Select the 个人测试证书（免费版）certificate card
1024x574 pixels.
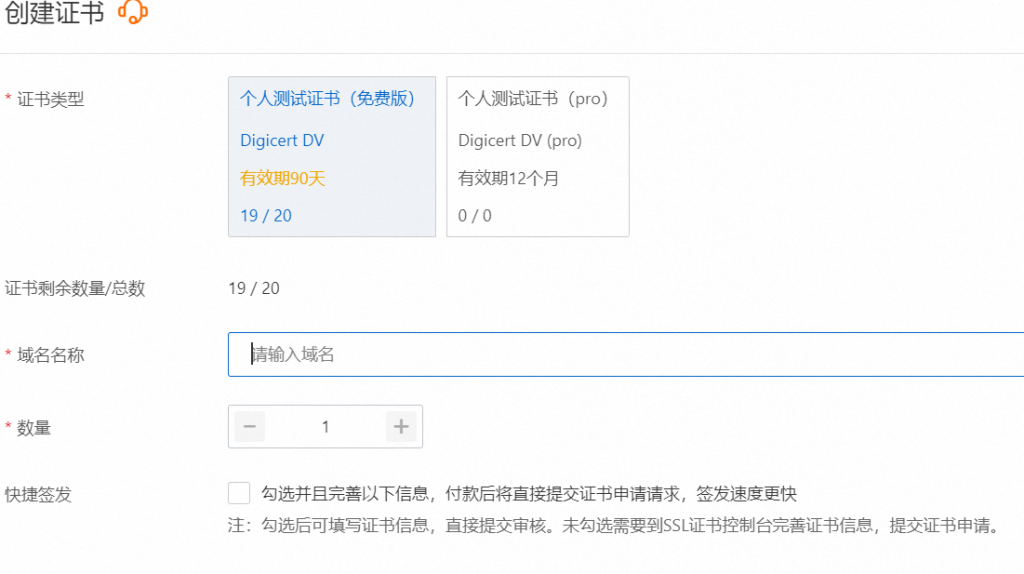[x=332, y=156]
